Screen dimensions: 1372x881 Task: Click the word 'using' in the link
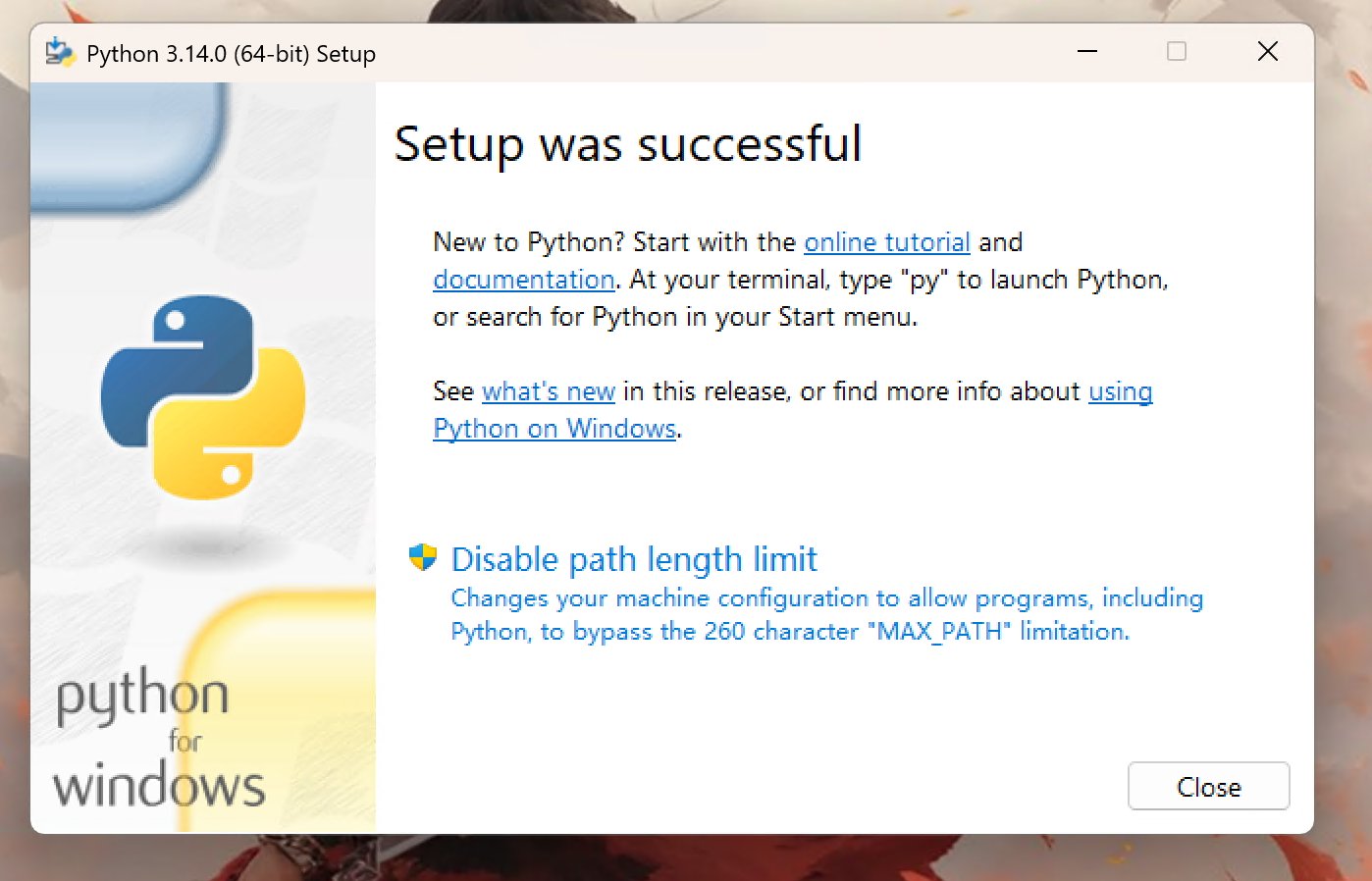[x=1120, y=391]
